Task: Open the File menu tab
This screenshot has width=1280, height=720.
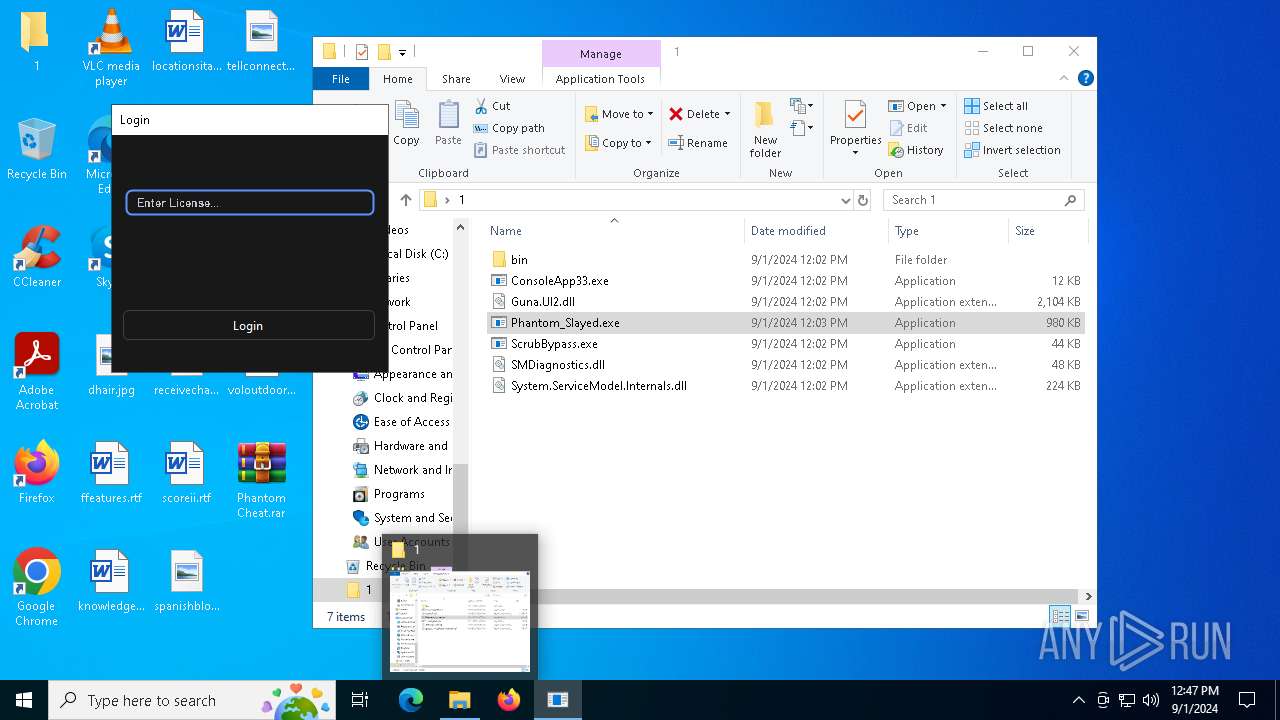Action: point(341,79)
